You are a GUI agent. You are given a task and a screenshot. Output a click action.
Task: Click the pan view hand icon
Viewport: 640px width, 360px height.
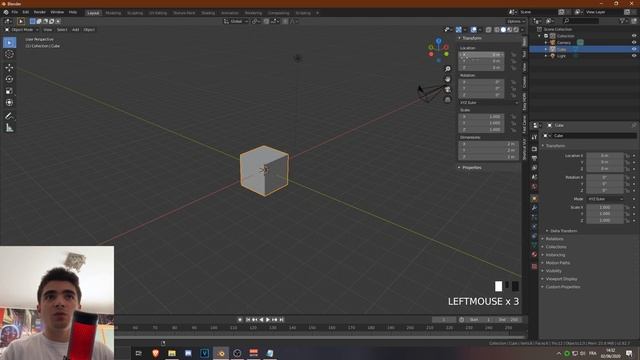coord(448,79)
